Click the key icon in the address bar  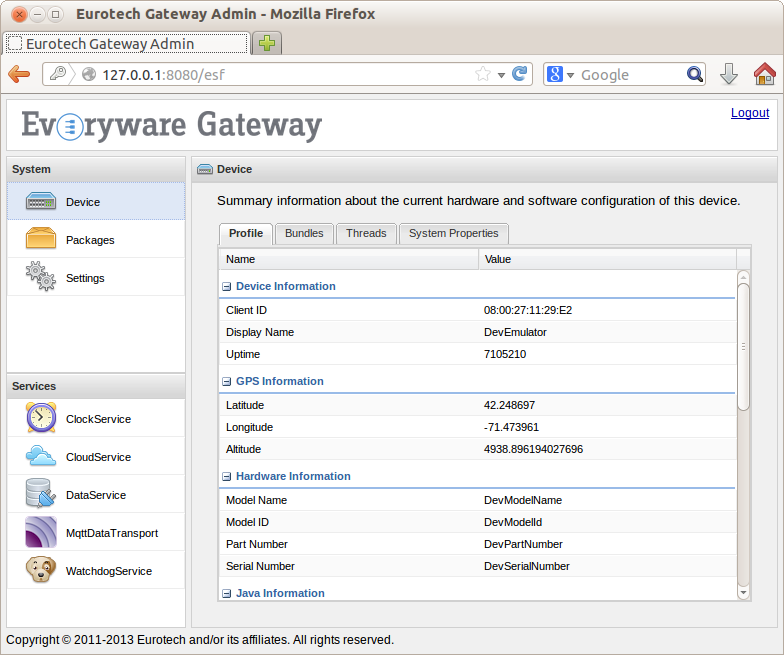pyautogui.click(x=58, y=74)
